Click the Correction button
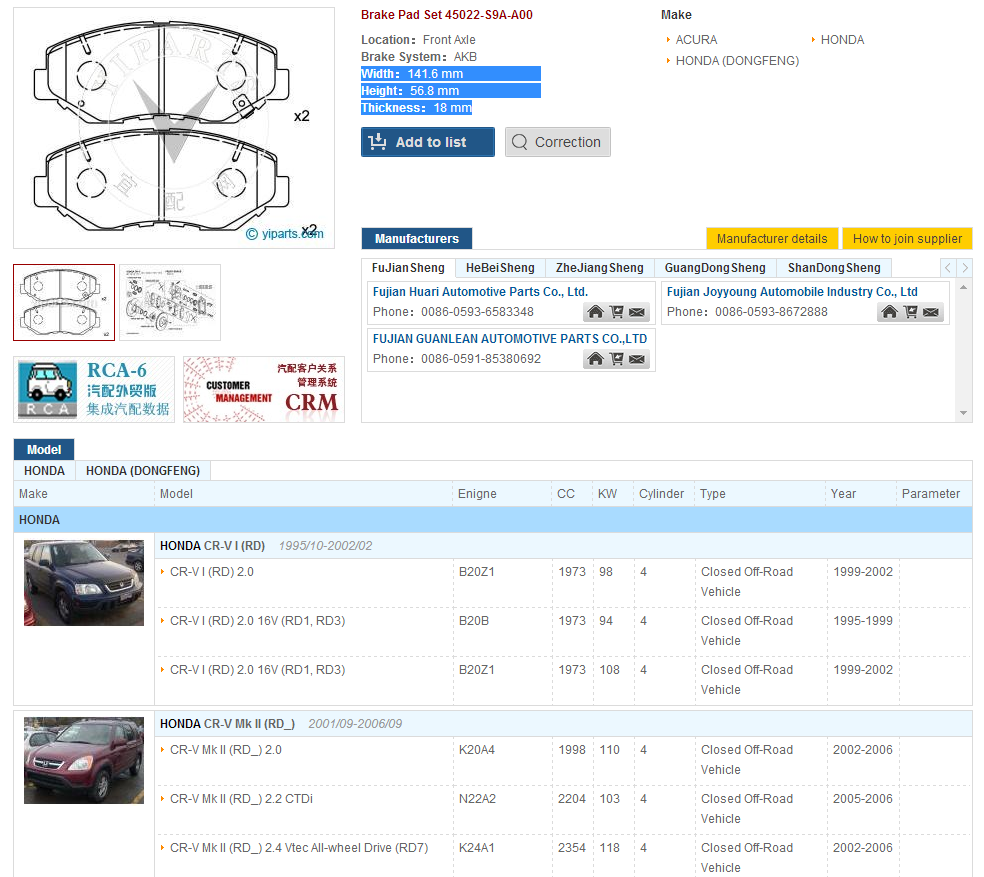This screenshot has width=984, height=877. coord(557,142)
